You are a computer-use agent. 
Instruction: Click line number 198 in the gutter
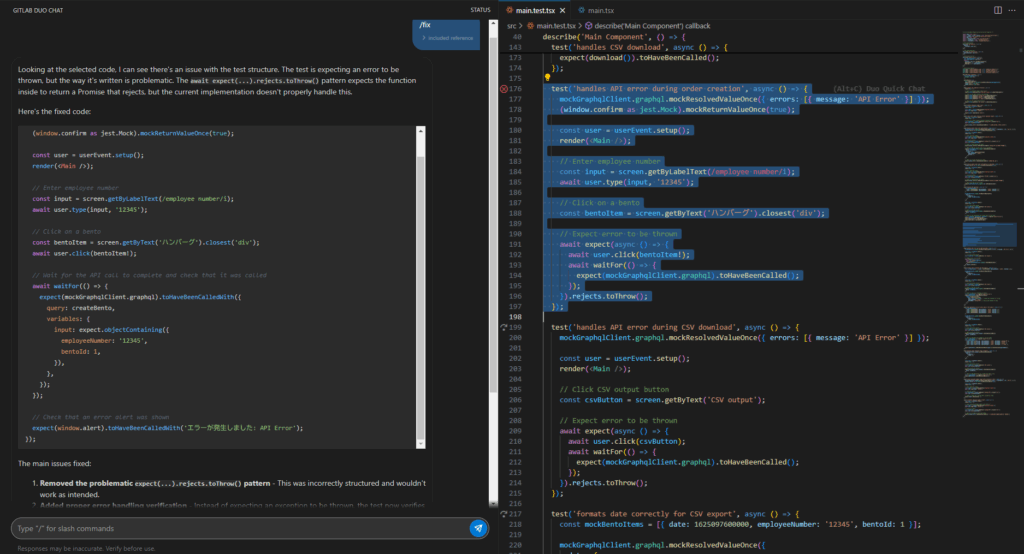tap(515, 317)
